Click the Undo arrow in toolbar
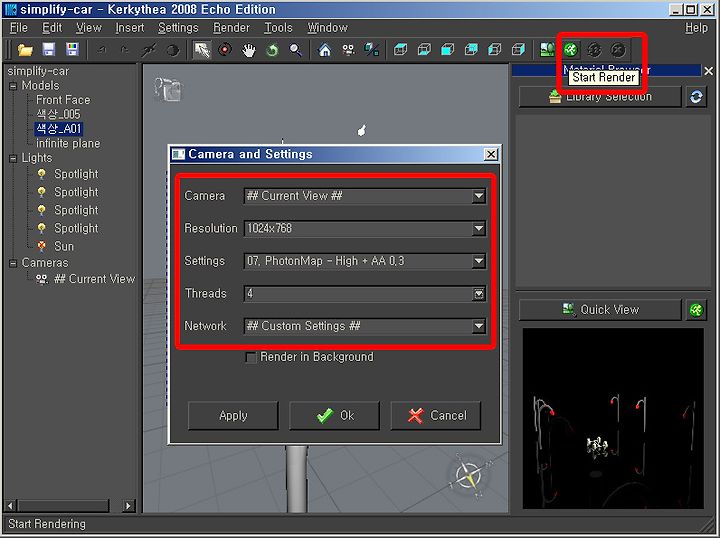This screenshot has width=720, height=538. point(101,50)
